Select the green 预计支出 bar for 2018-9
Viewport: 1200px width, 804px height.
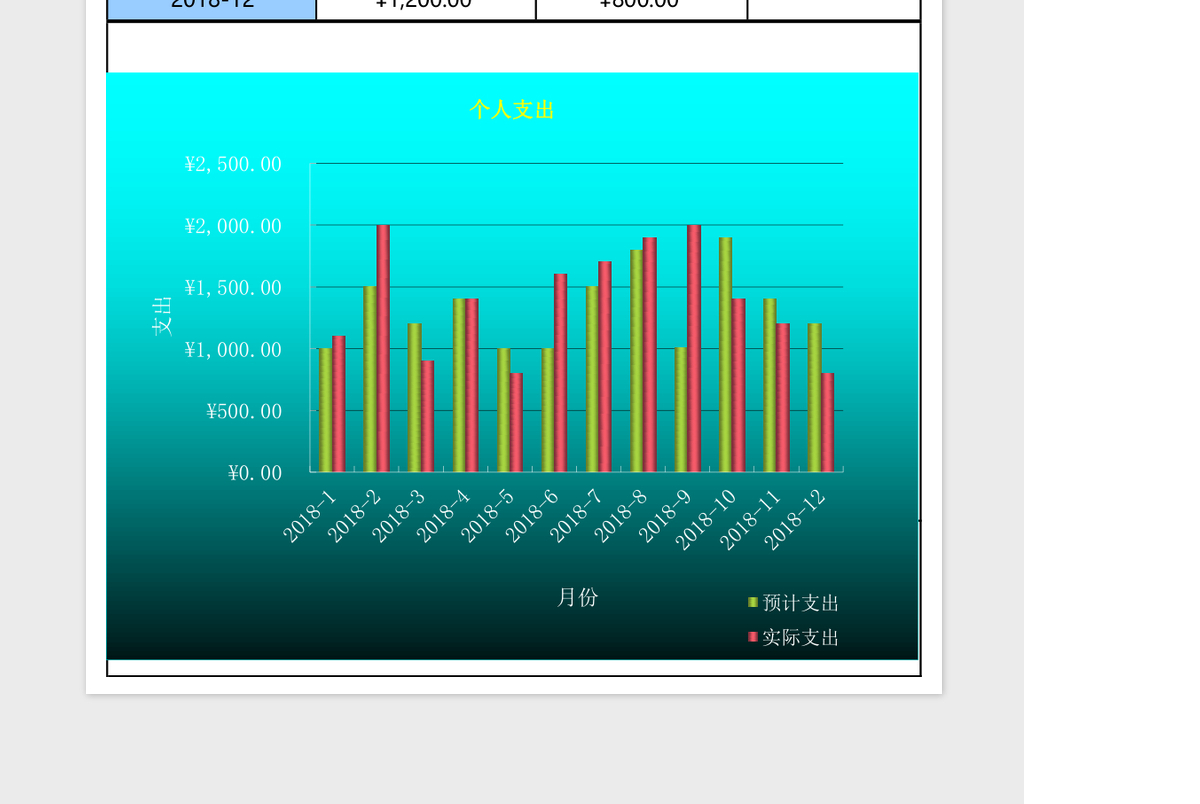[681, 410]
